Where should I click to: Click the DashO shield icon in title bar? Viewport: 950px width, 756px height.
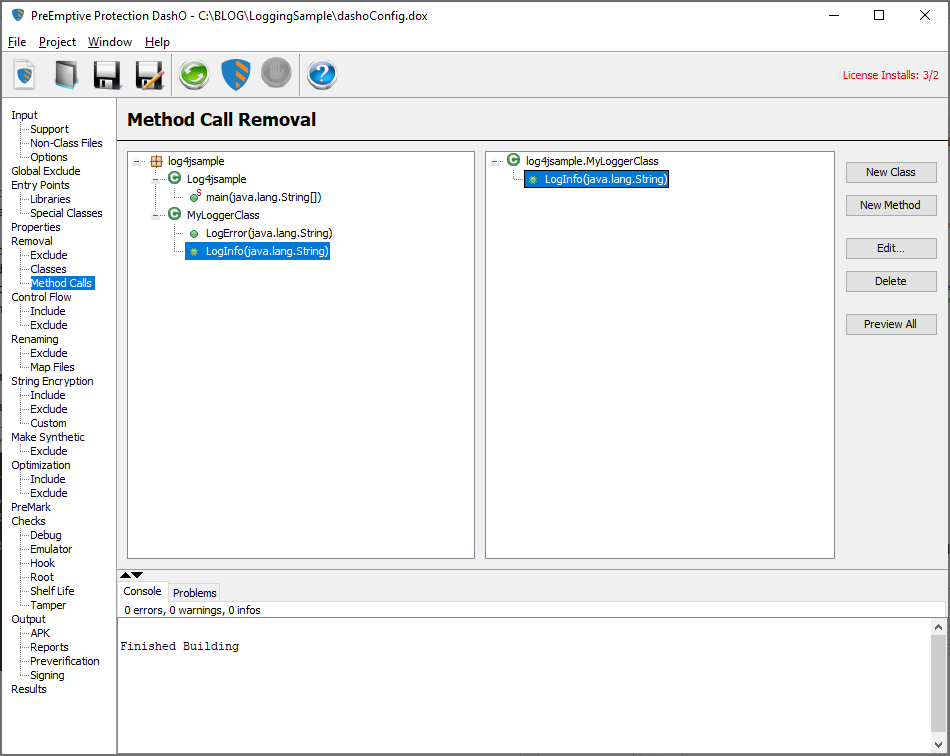[x=18, y=15]
